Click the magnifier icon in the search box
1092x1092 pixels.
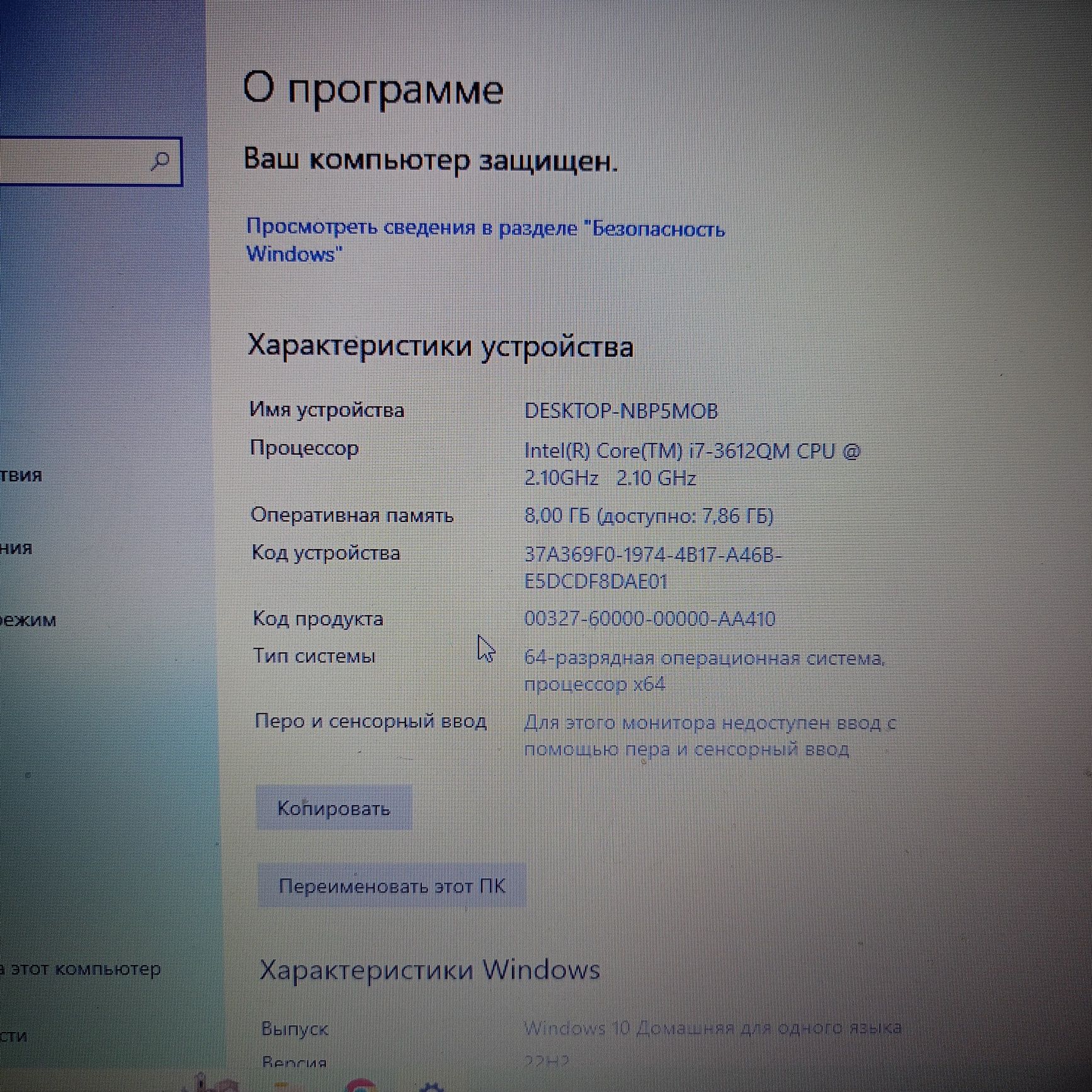coord(160,161)
